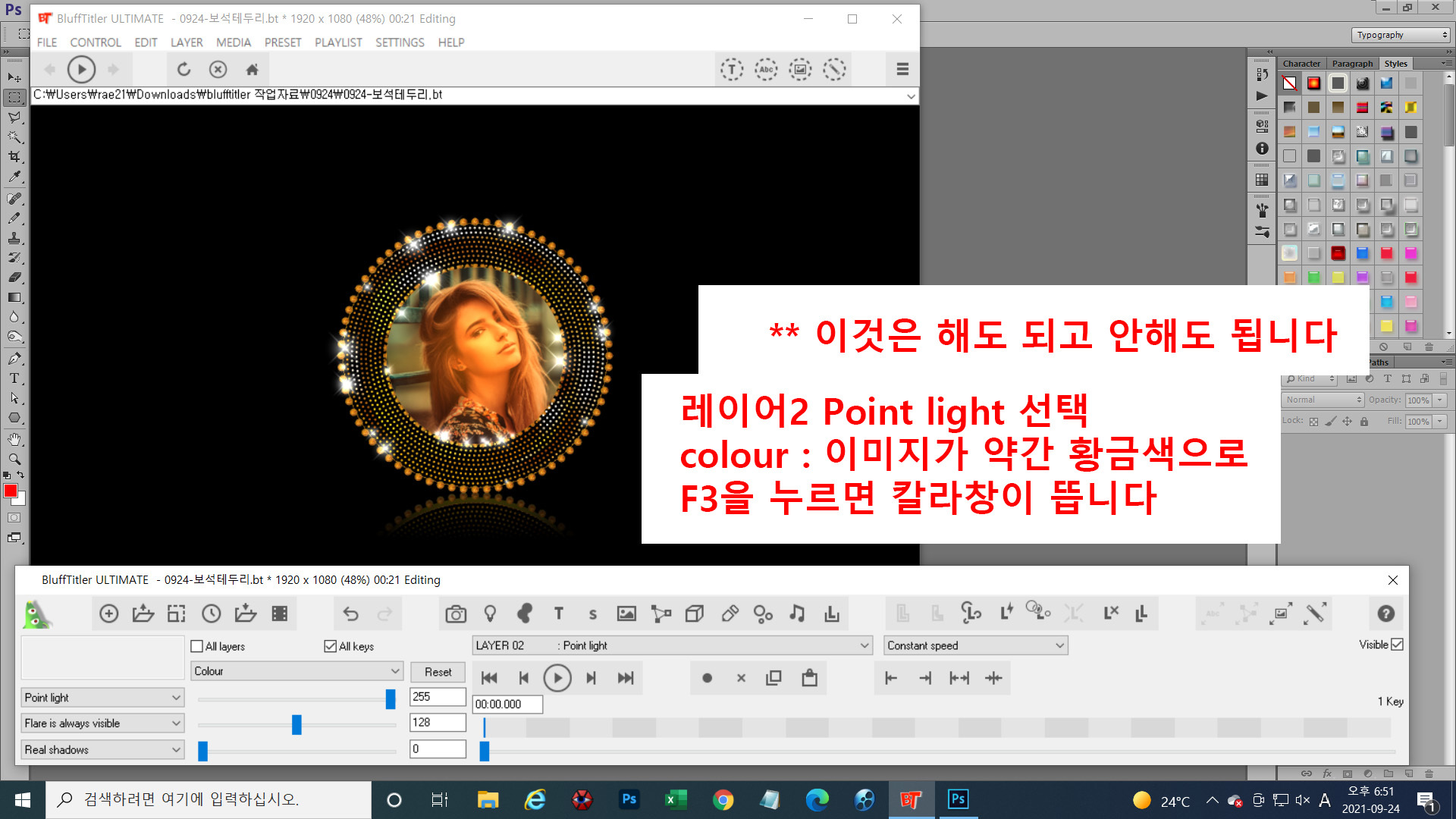
Task: Enable the All layers checkbox
Action: click(x=197, y=646)
